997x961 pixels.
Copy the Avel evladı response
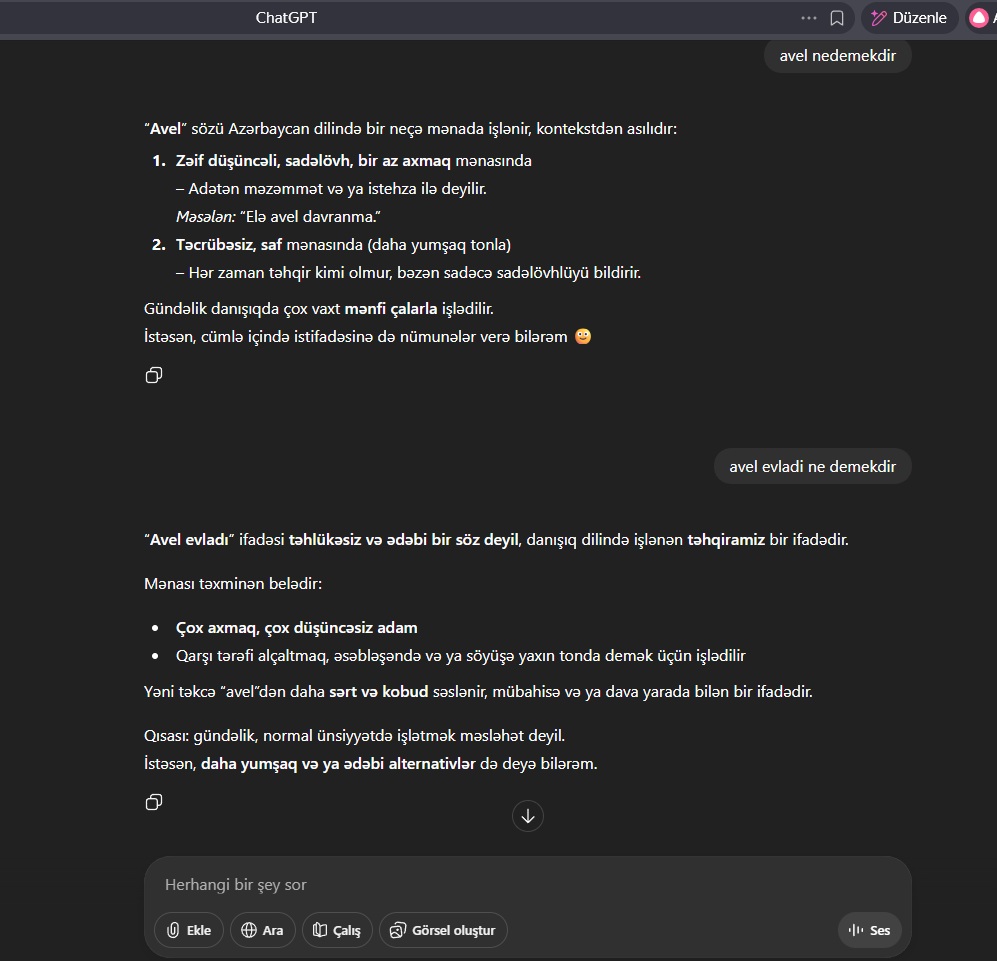154,802
